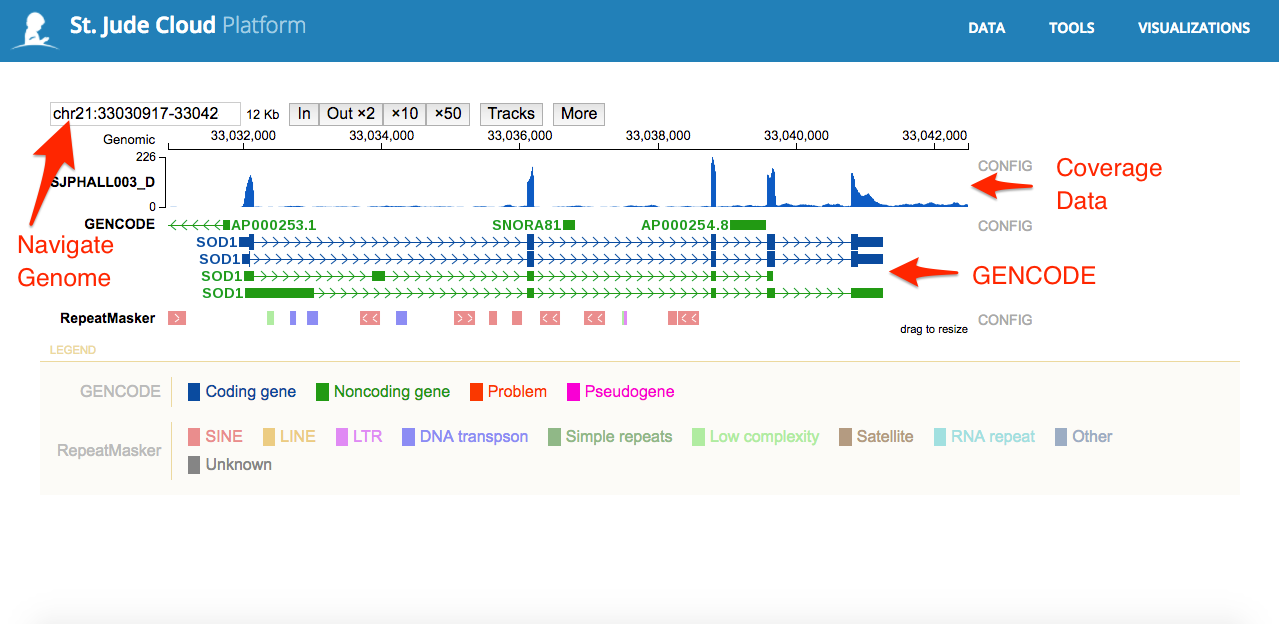Image resolution: width=1279 pixels, height=624 pixels.
Task: Open CONFIG for the SJPHALL003_D coverage track
Action: pyautogui.click(x=1005, y=166)
